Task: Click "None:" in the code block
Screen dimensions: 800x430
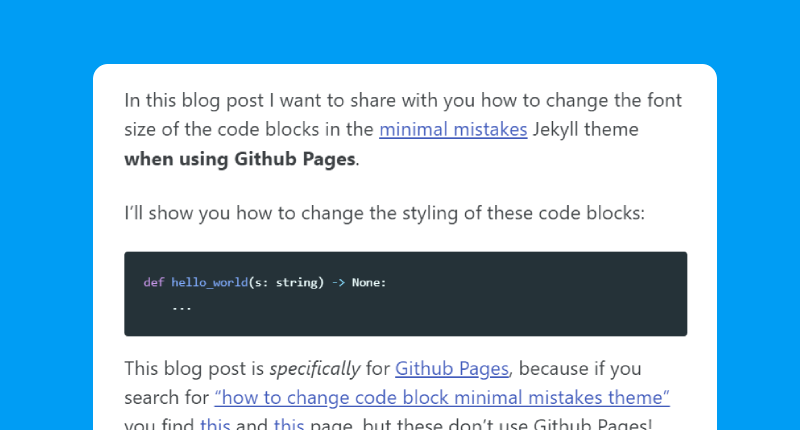Action: coord(369,282)
